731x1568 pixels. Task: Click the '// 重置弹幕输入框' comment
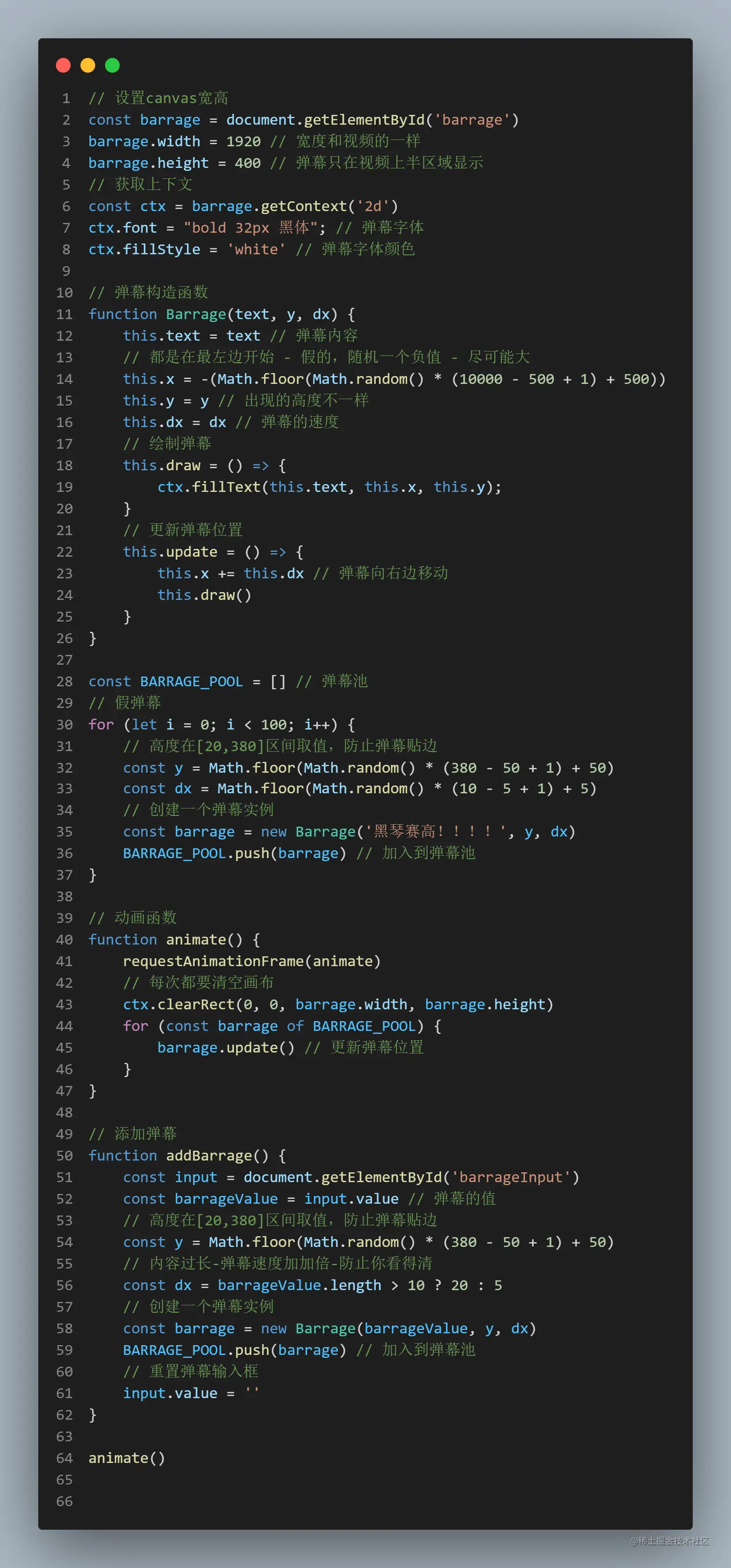(191, 1372)
